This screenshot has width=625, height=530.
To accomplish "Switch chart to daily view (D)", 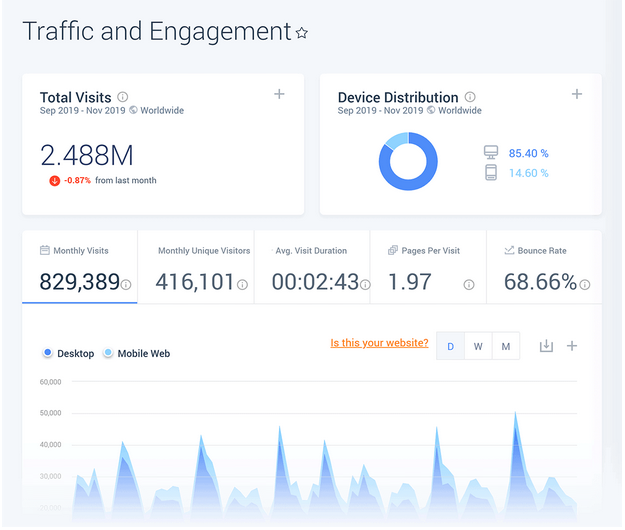I will (451, 346).
